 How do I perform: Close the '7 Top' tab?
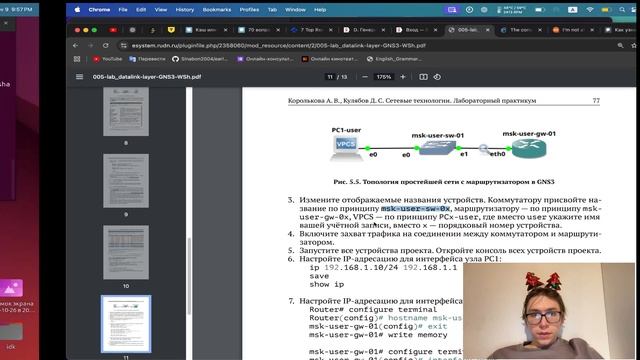point(331,30)
